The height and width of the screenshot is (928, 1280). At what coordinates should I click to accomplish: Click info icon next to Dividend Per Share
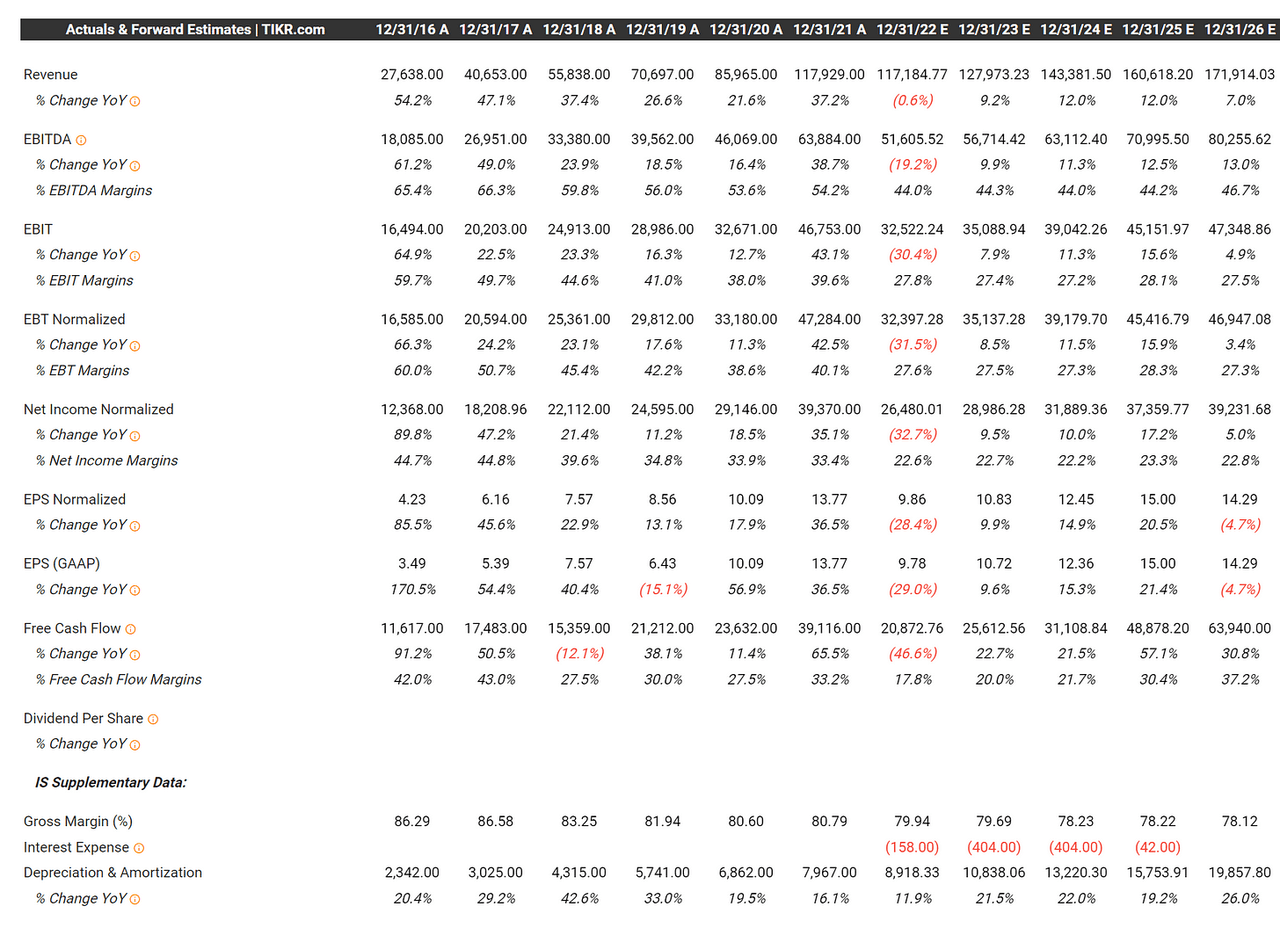tap(153, 719)
